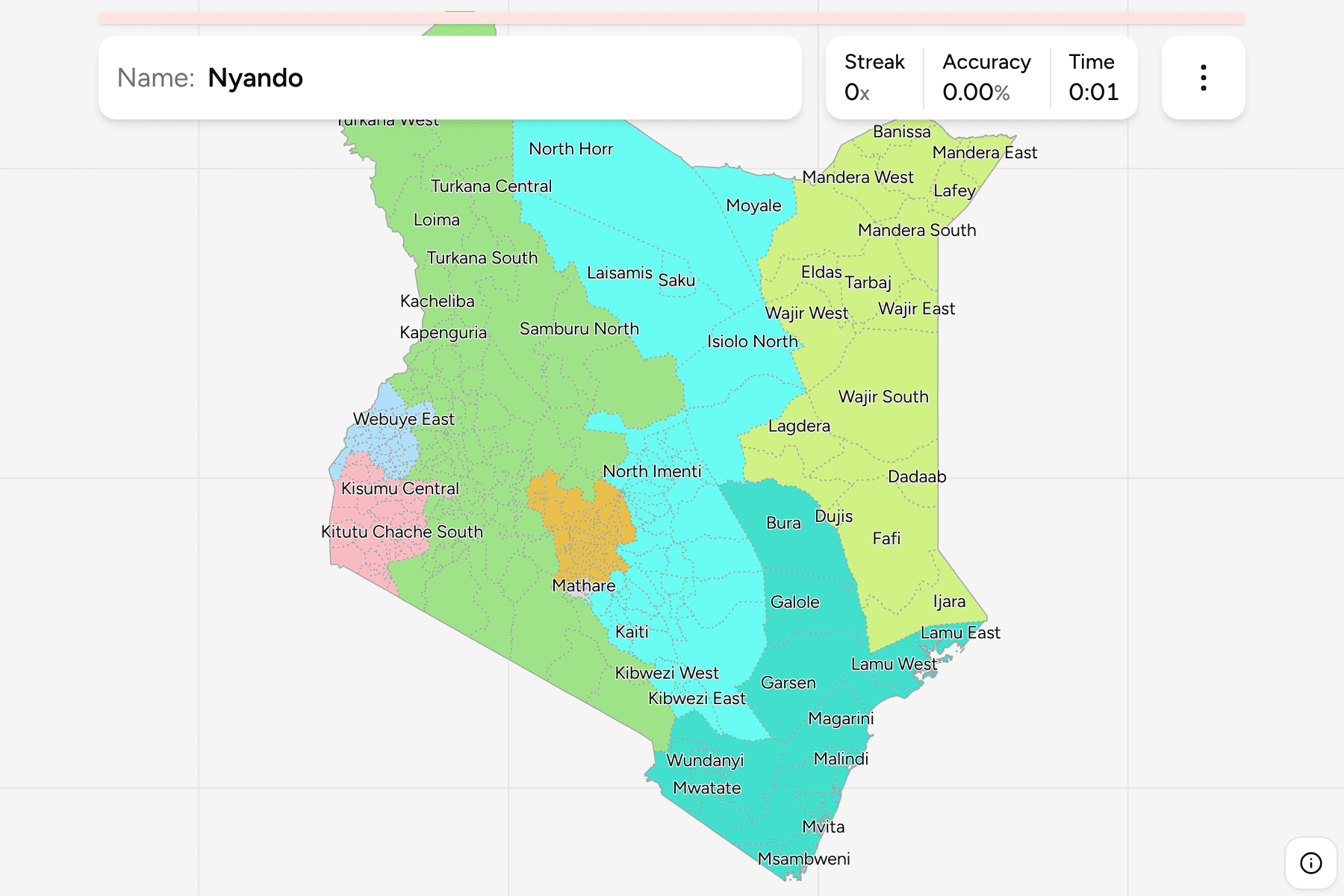This screenshot has height=896, width=1344.
Task: Click the Loima label
Action: (x=437, y=220)
